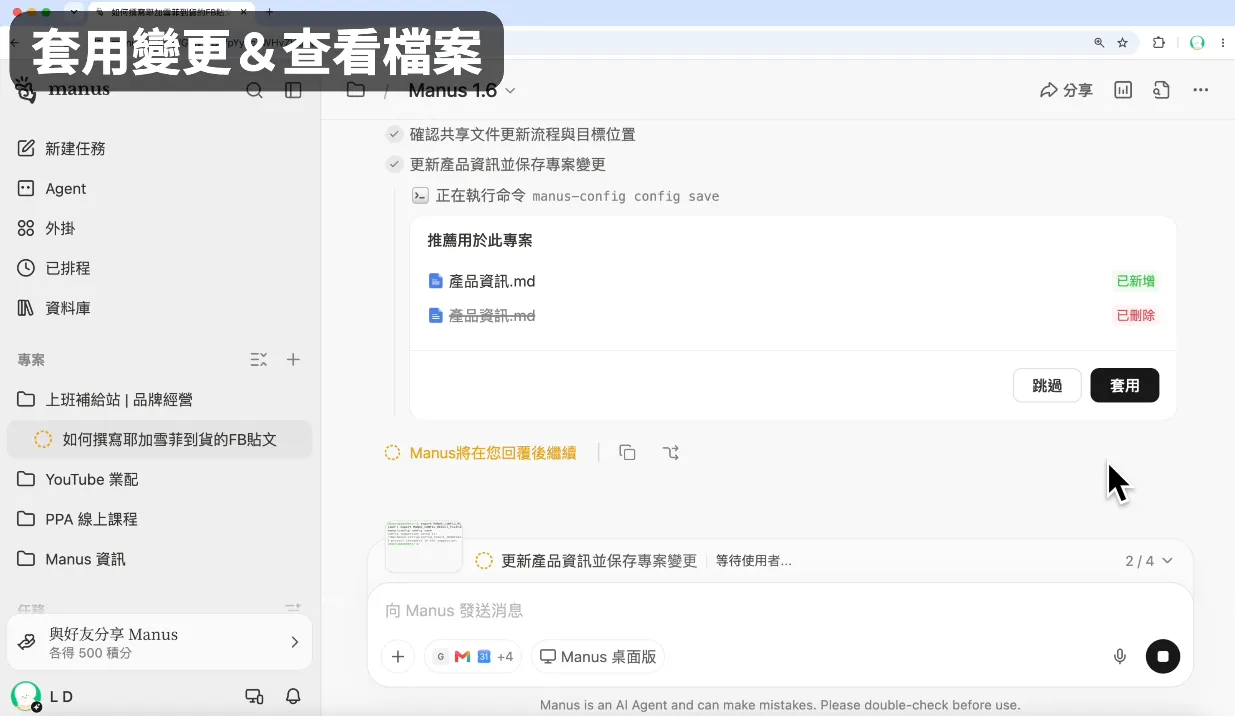Screen dimensions: 1235x716
Task: Stop the running task button
Action: 1162,657
